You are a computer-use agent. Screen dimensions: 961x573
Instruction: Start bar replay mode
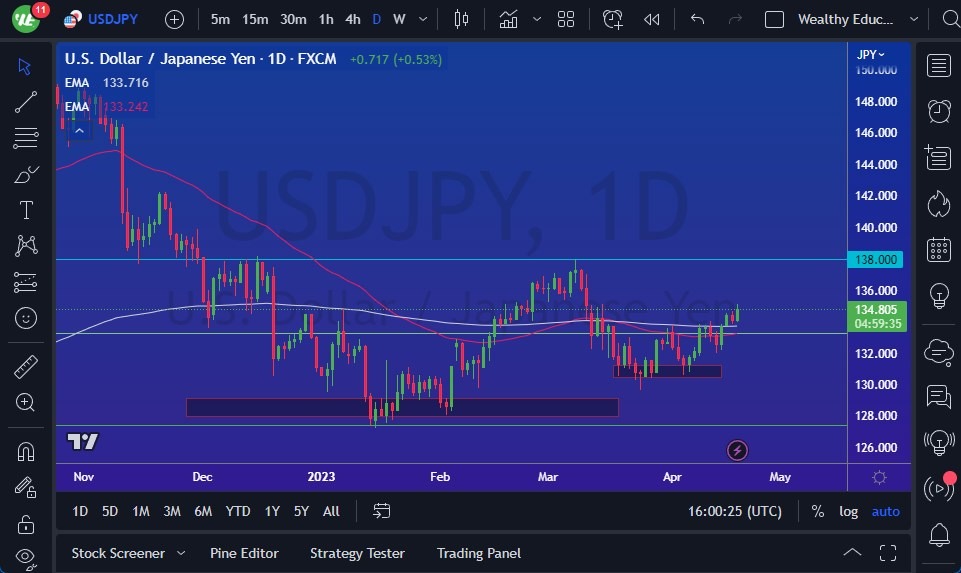[651, 20]
